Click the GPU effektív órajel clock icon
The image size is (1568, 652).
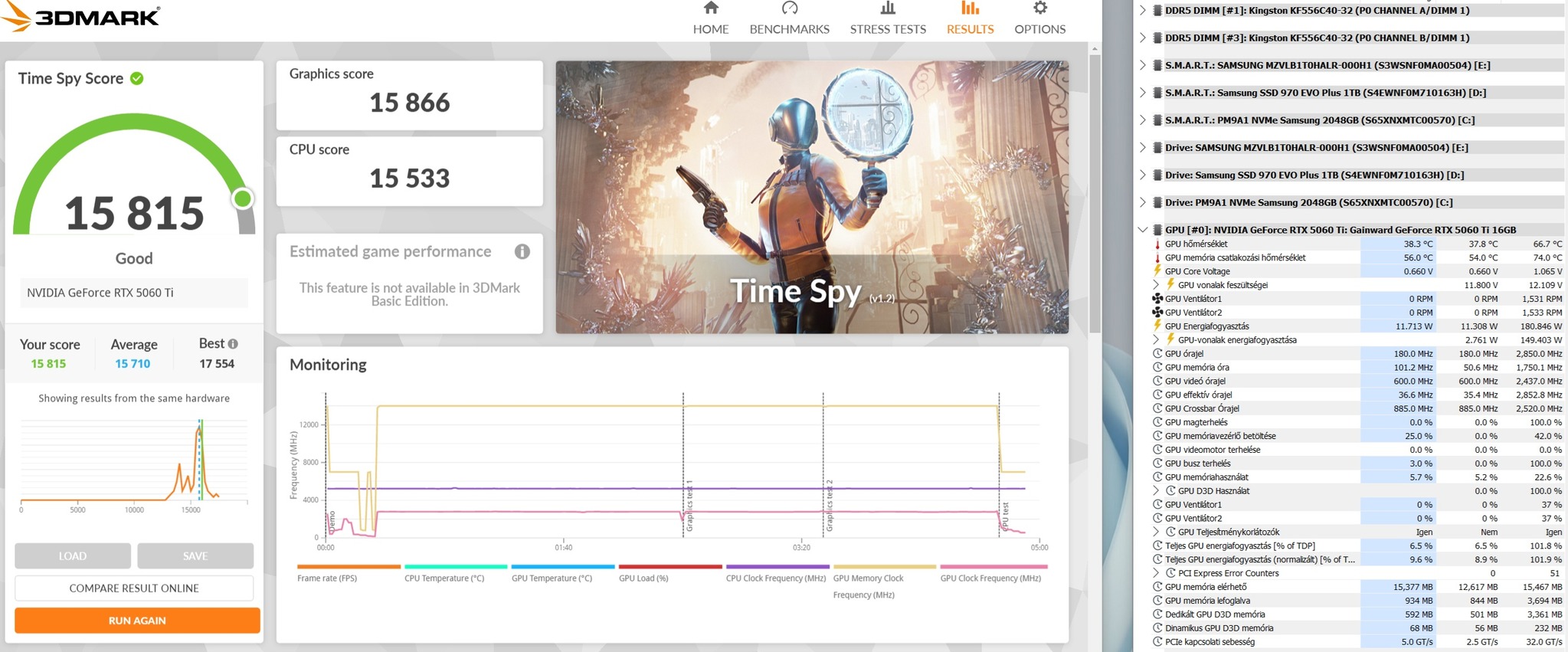[1157, 395]
